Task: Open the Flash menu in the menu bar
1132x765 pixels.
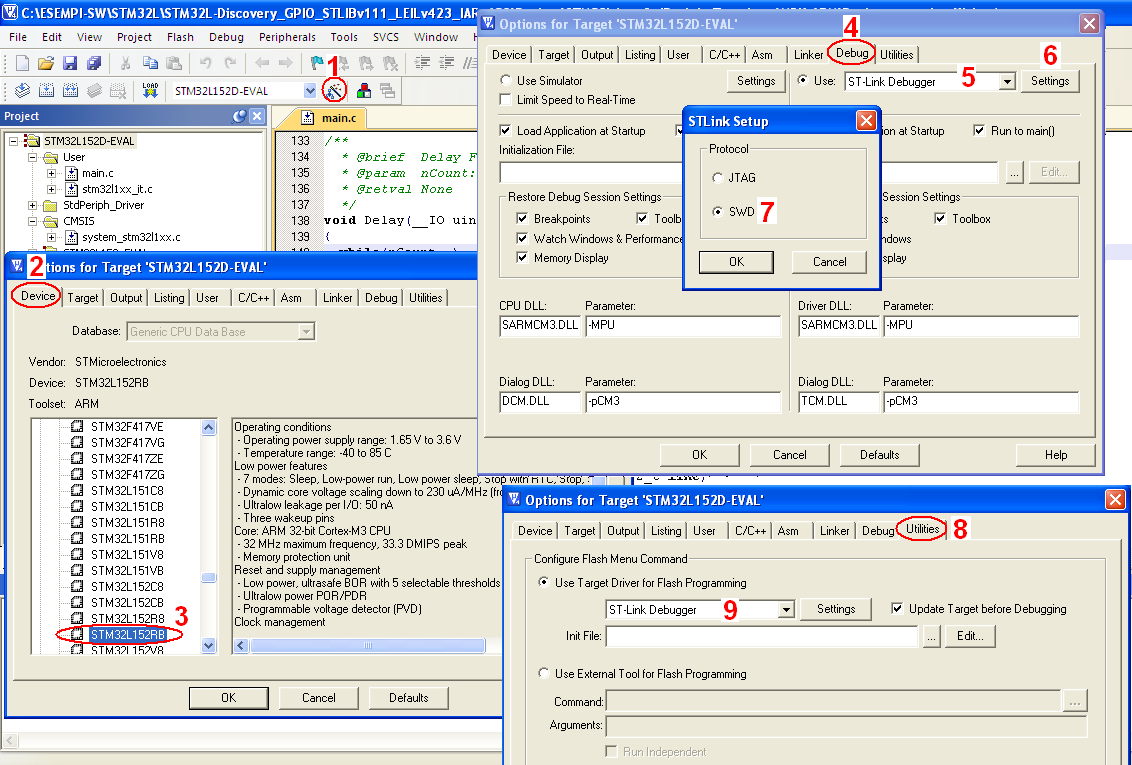Action: [180, 37]
